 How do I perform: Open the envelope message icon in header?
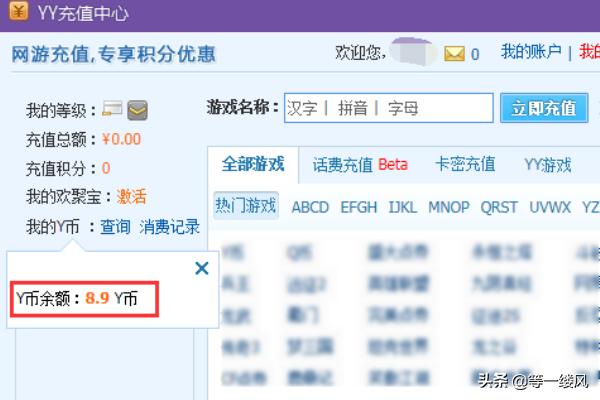pyautogui.click(x=454, y=54)
